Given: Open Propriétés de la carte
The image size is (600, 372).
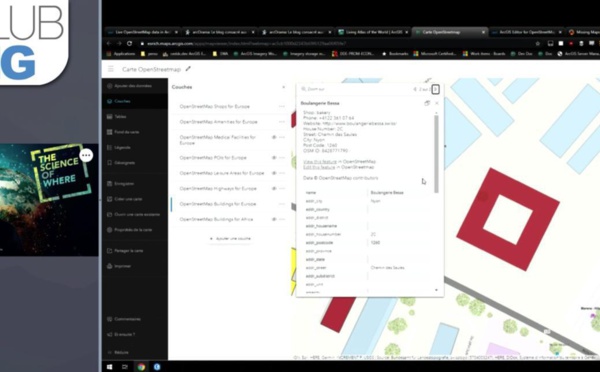Looking at the screenshot, I should [133, 230].
